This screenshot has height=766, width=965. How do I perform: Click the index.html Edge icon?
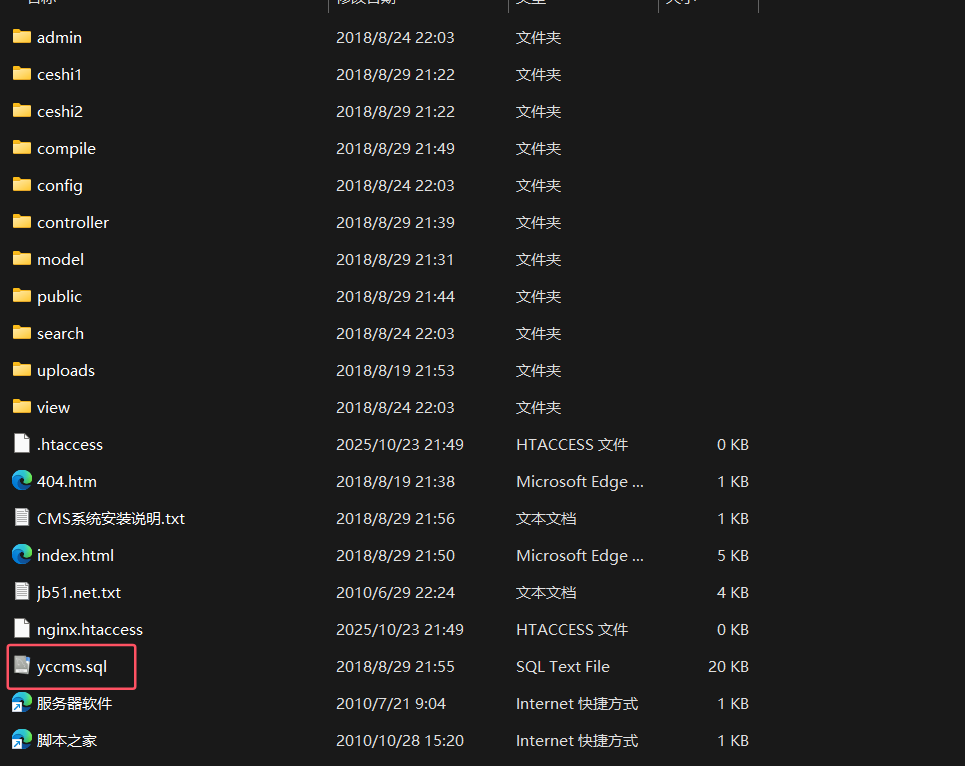[22, 555]
